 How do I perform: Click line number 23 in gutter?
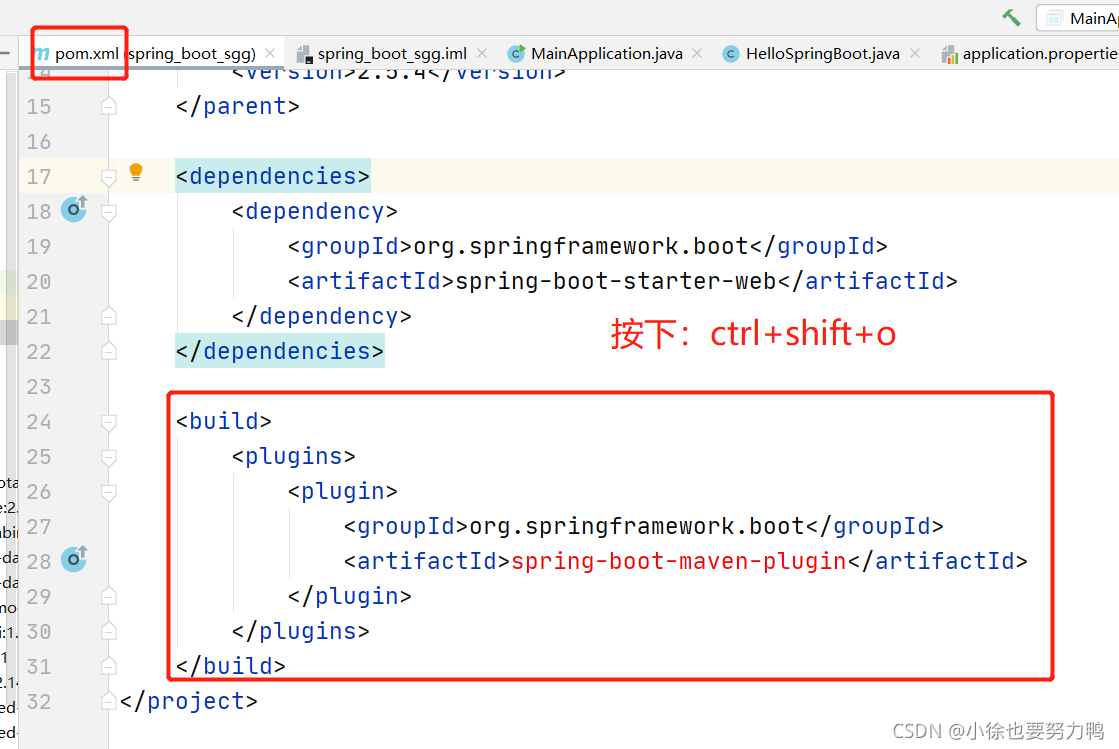click(39, 387)
